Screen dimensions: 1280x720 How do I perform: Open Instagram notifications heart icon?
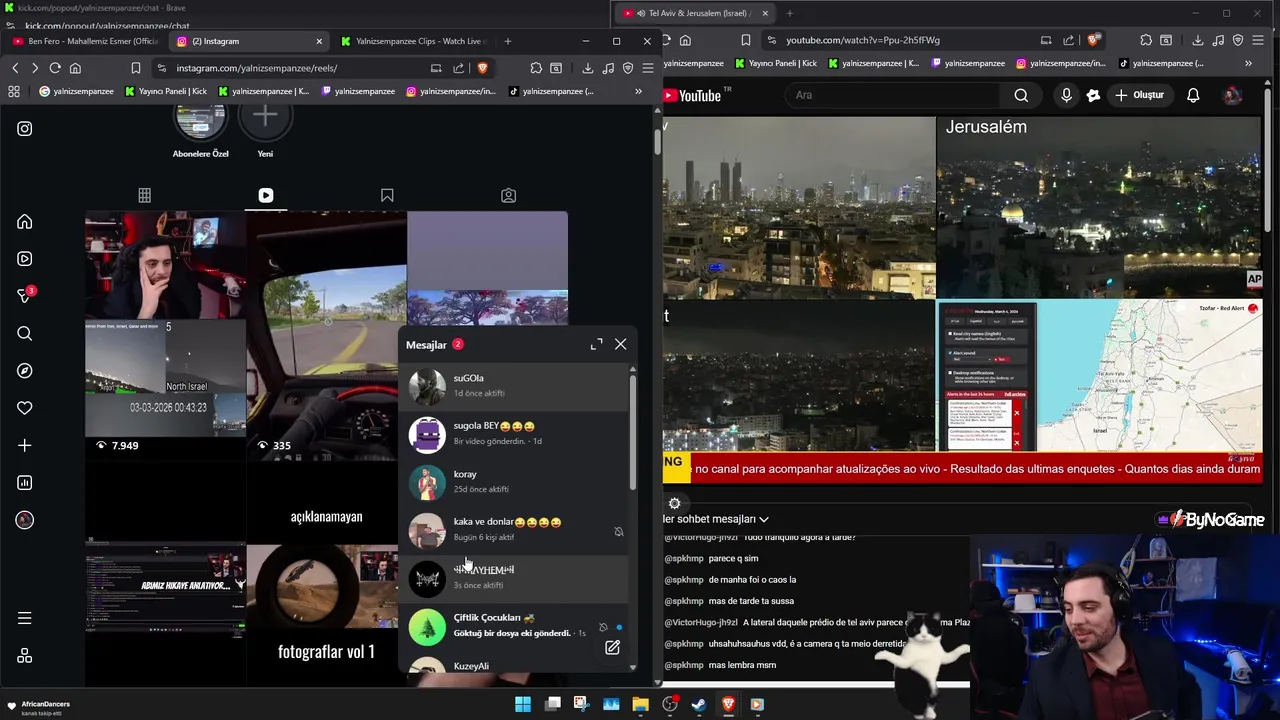[25, 408]
